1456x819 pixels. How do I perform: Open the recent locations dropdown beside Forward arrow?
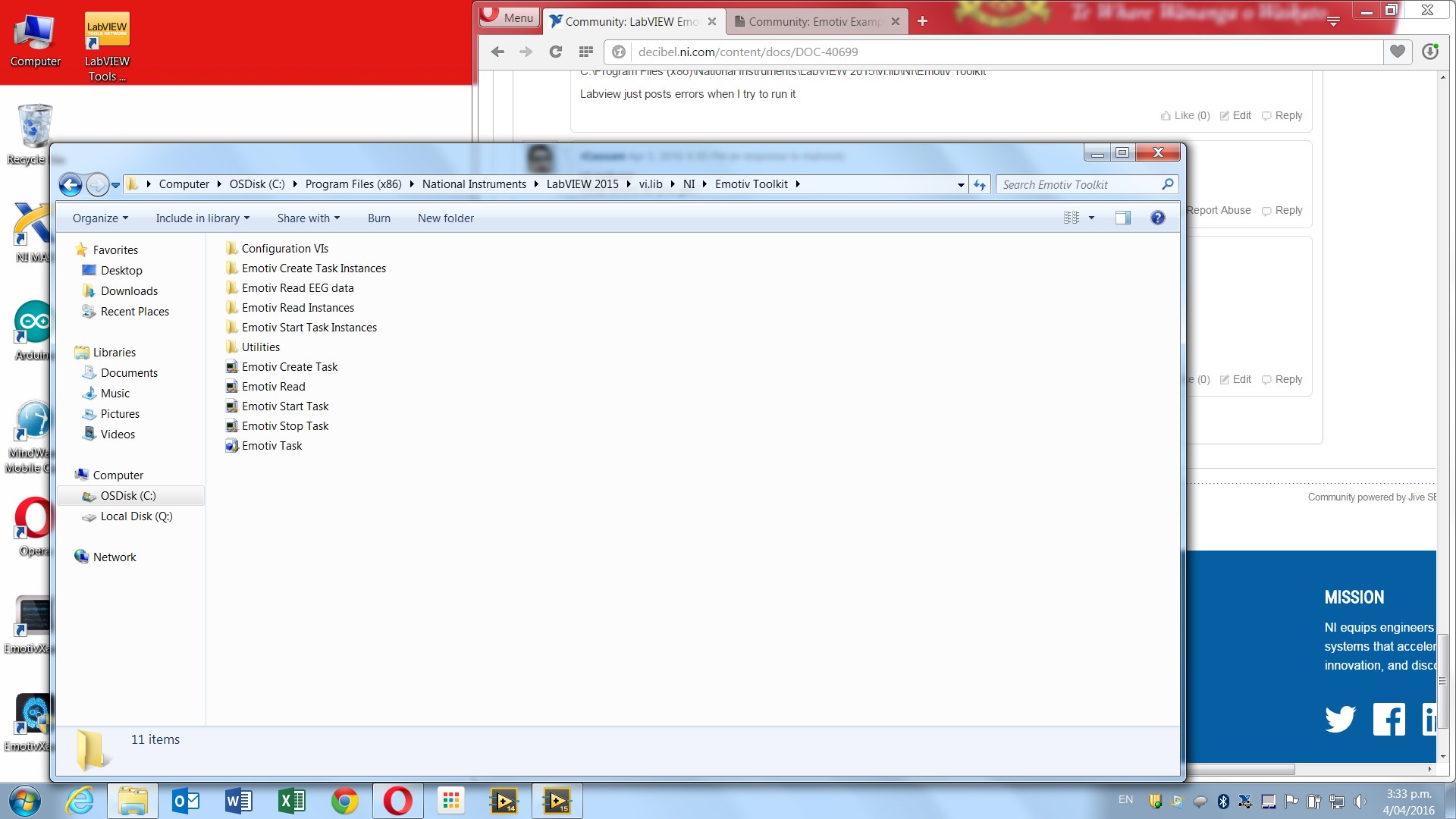pos(115,185)
